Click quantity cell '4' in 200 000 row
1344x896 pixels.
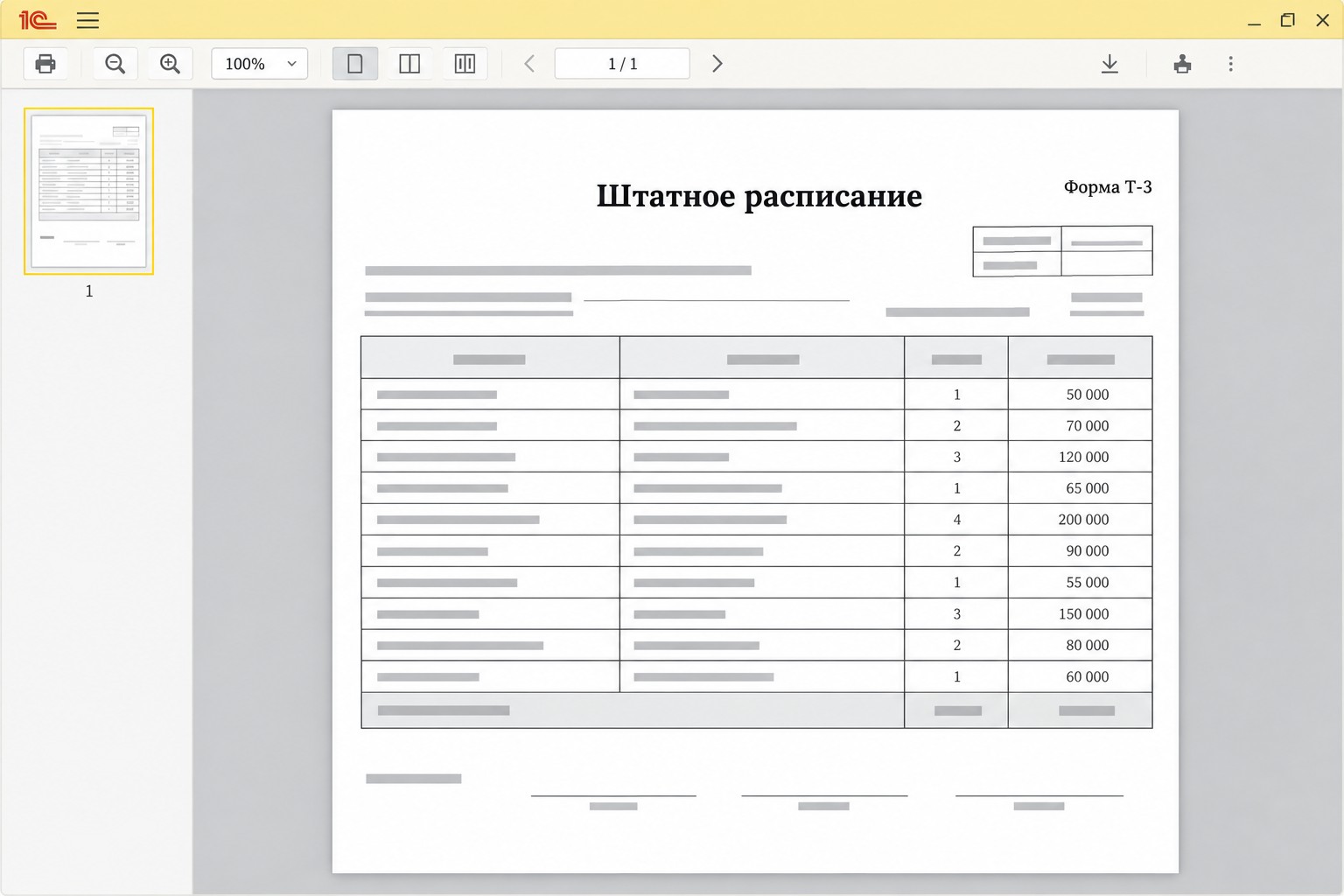[956, 520]
